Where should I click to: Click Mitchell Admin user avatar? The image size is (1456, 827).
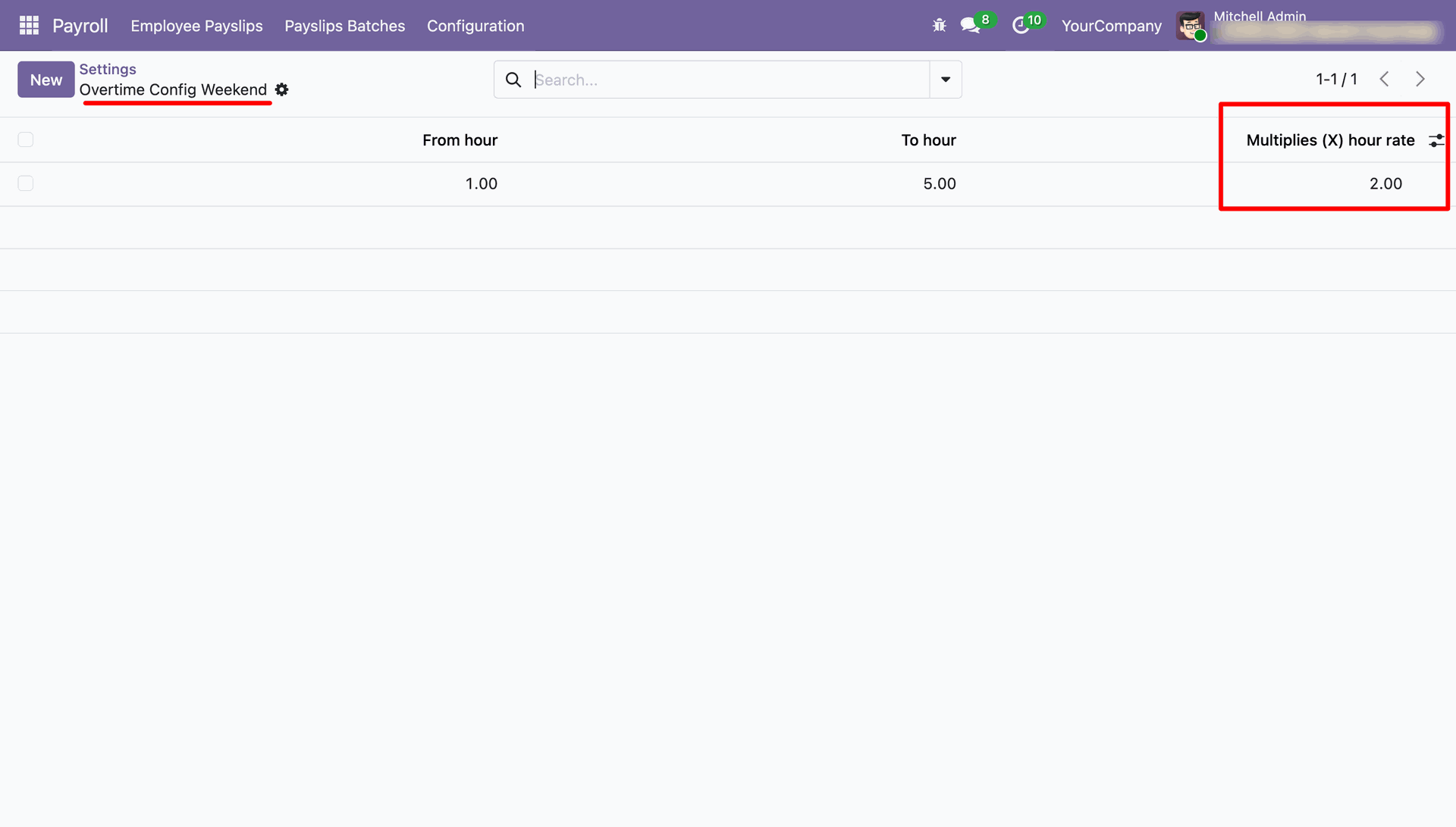coord(1191,26)
